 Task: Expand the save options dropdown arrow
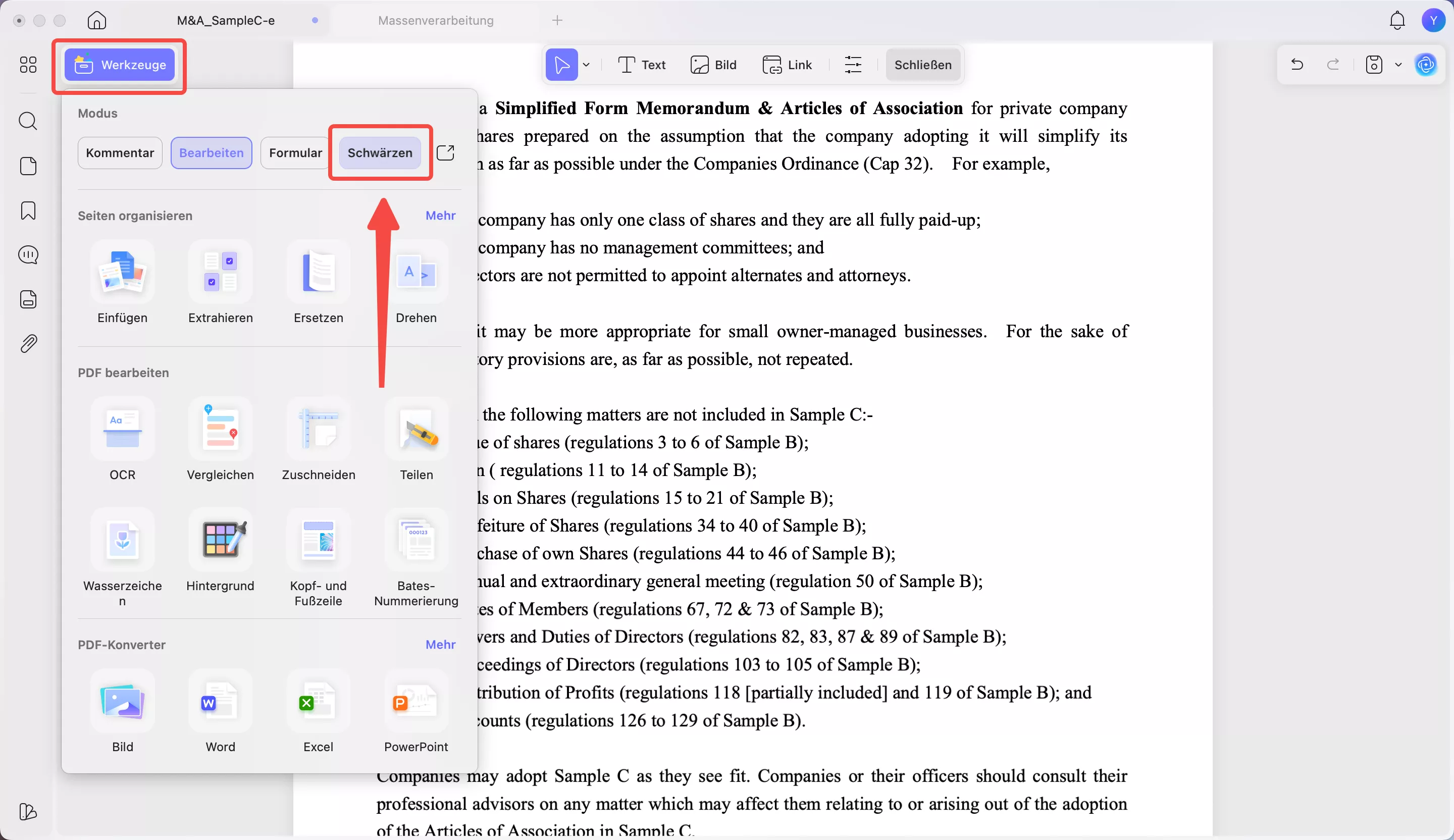[x=1398, y=65]
